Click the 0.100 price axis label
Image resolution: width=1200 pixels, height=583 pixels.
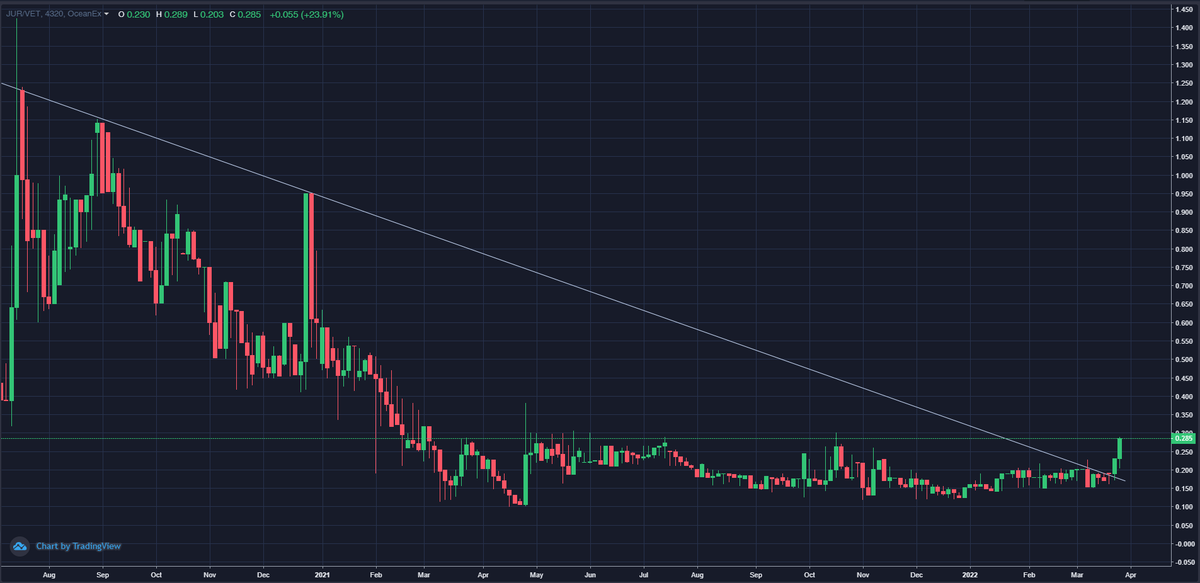click(x=1185, y=506)
